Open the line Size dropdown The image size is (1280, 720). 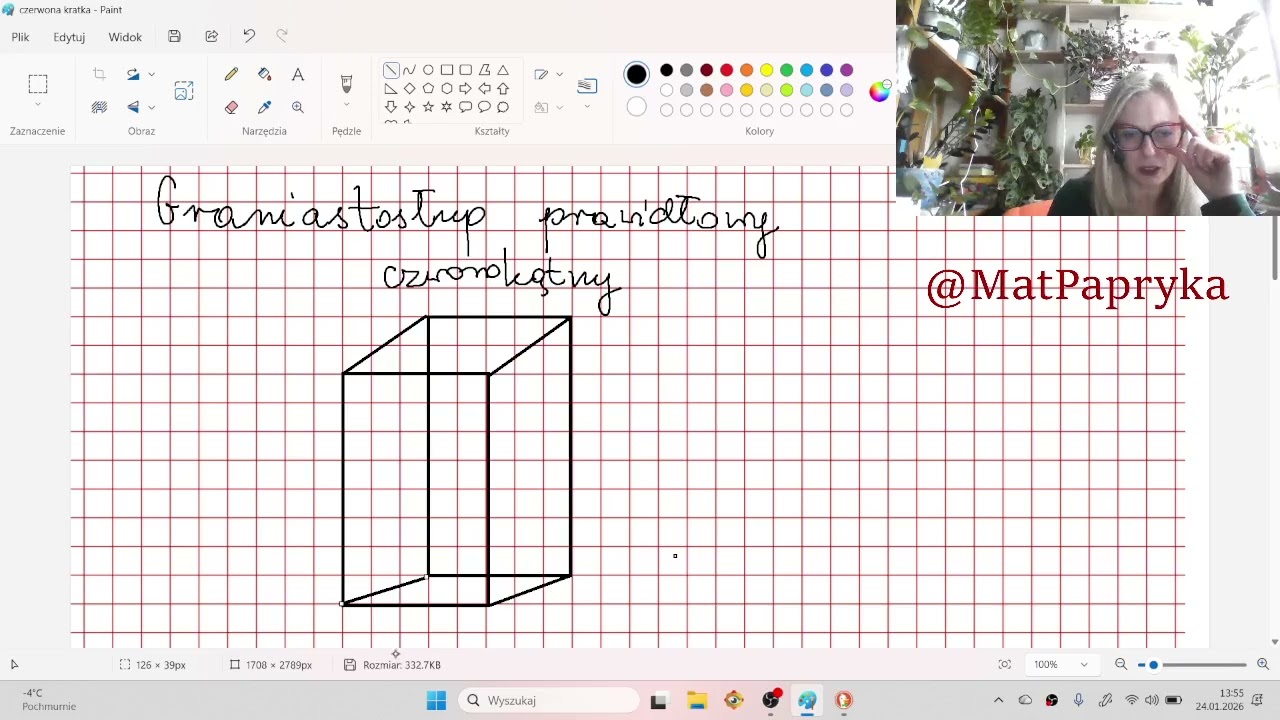[x=587, y=107]
